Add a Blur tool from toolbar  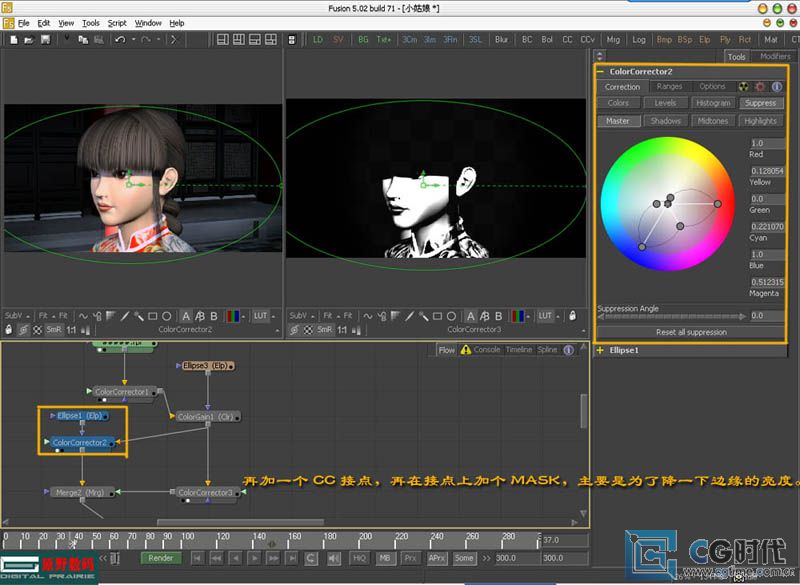pyautogui.click(x=501, y=39)
